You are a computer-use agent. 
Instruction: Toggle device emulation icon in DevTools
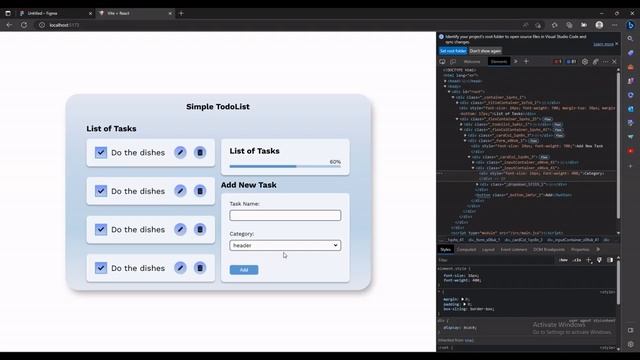453,62
